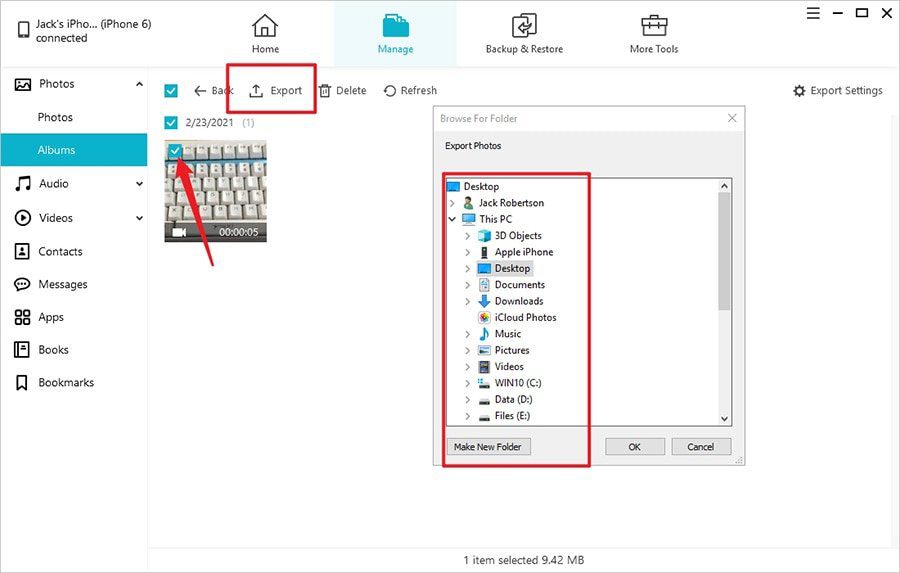Click the Delete trash button
Screen dimensions: 900x573
[343, 91]
